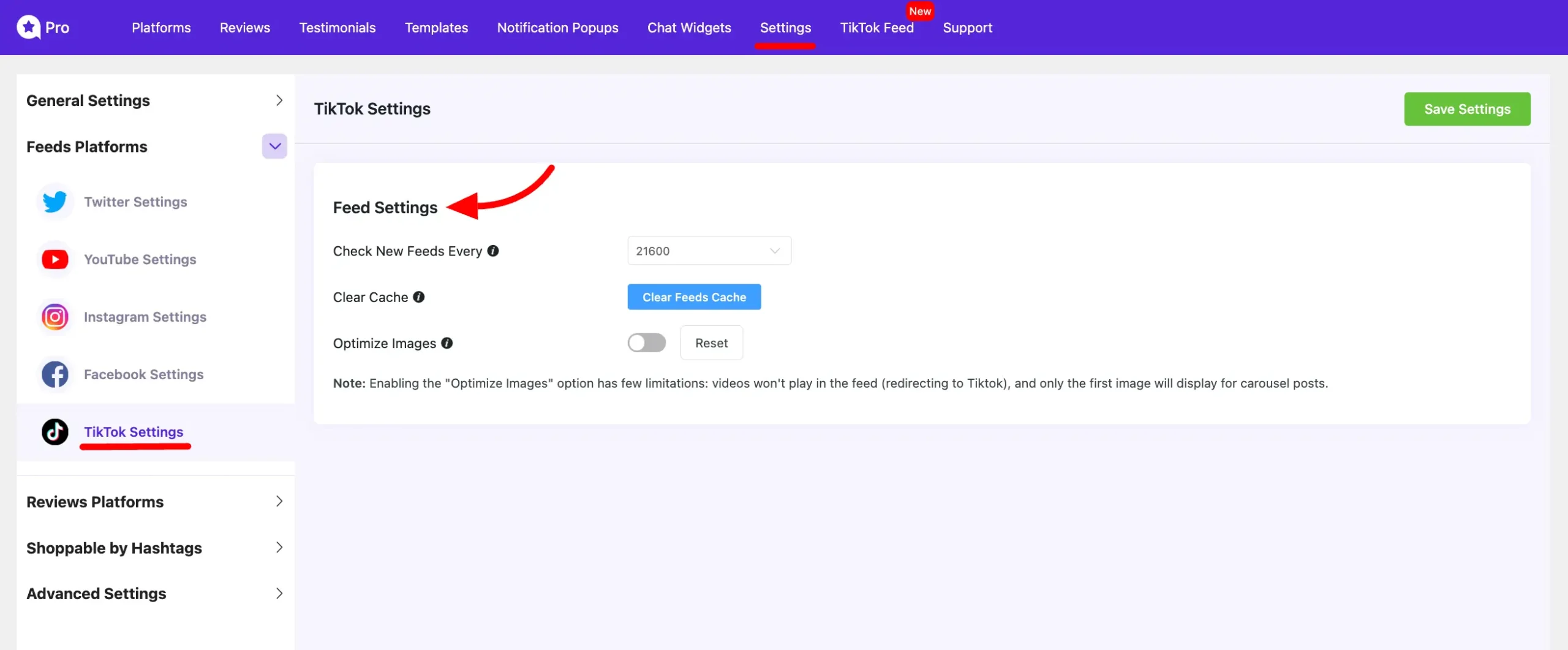Viewport: 1568px width, 650px height.
Task: Click the Facebook logo icon
Action: pos(55,374)
